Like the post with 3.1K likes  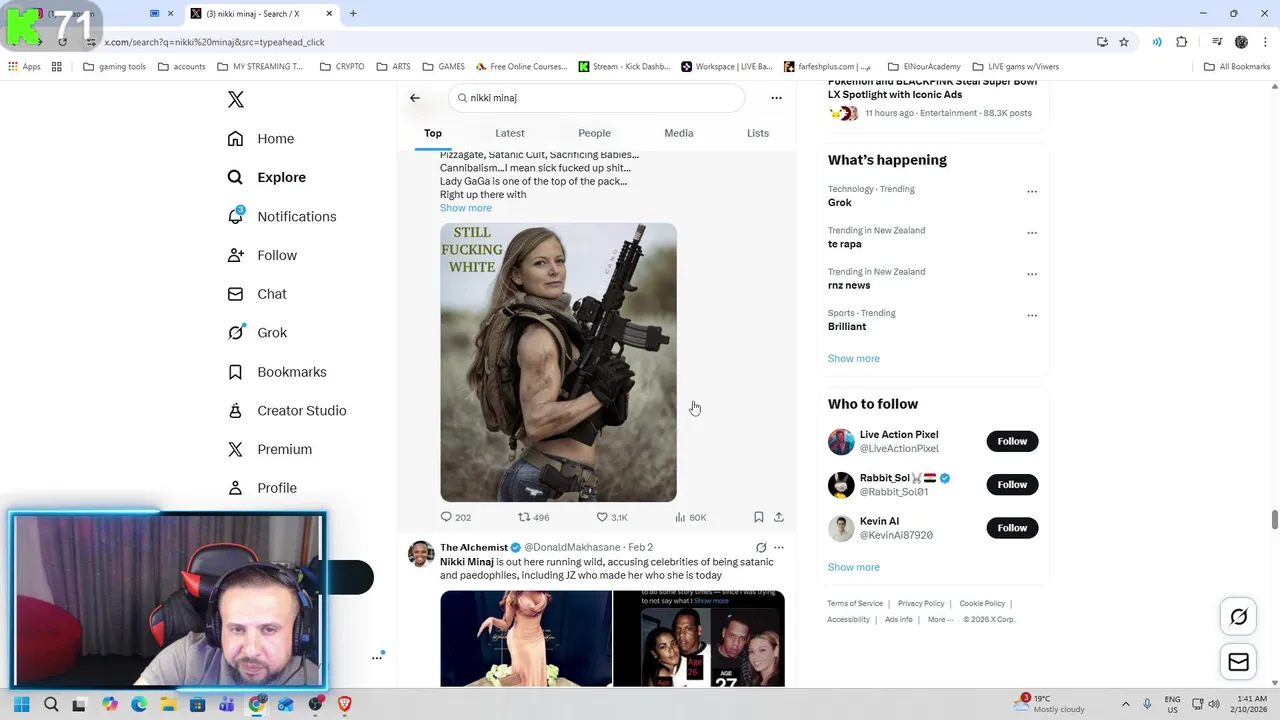(611, 517)
